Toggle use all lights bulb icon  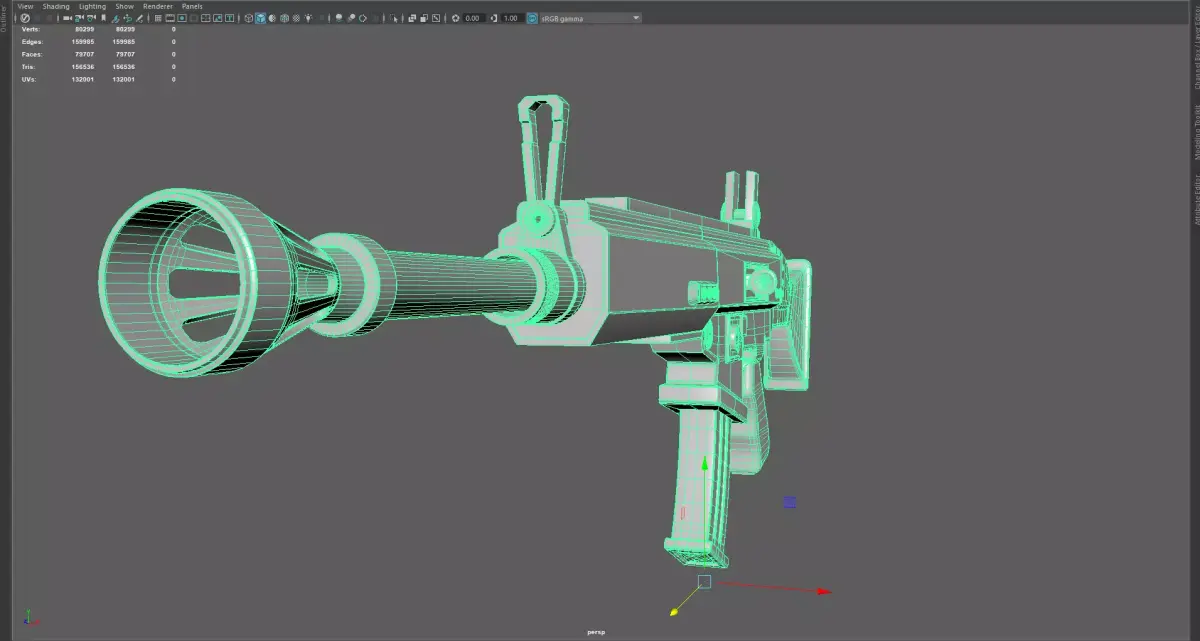(x=308, y=18)
